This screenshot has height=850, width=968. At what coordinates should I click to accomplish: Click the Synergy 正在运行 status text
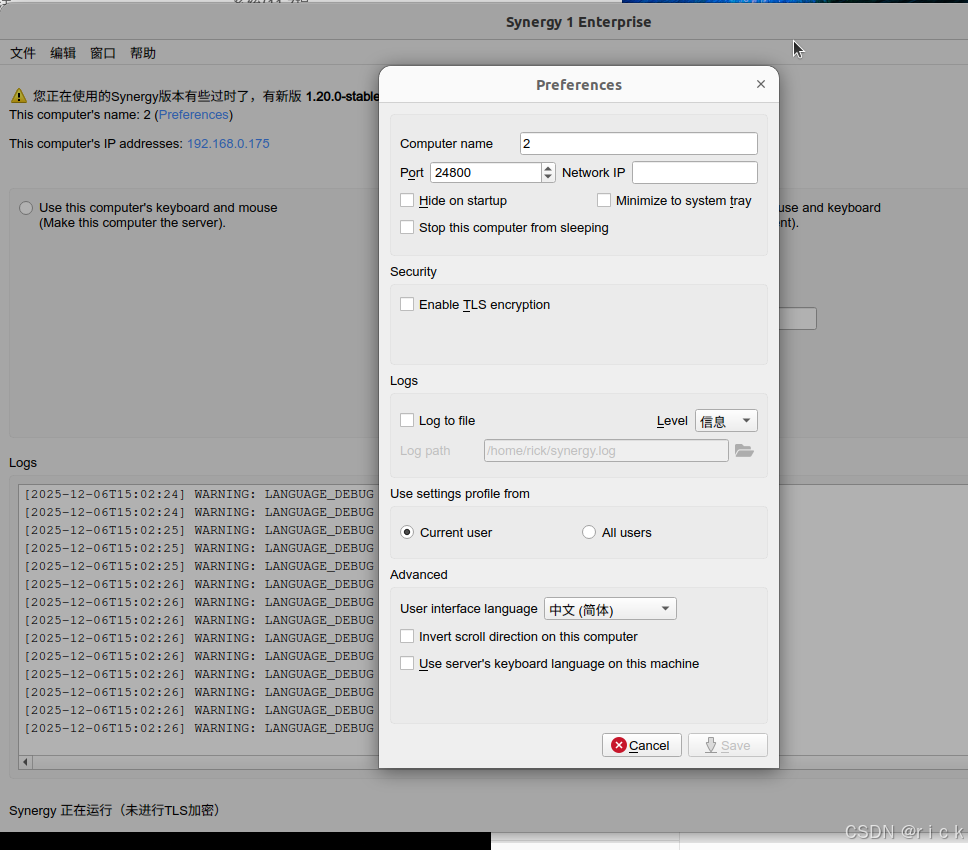(115, 810)
